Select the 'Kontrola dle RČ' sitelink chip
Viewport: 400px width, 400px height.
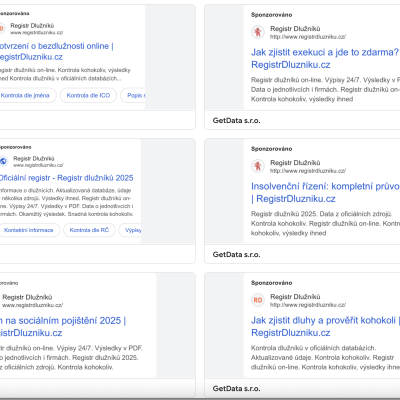point(89,230)
